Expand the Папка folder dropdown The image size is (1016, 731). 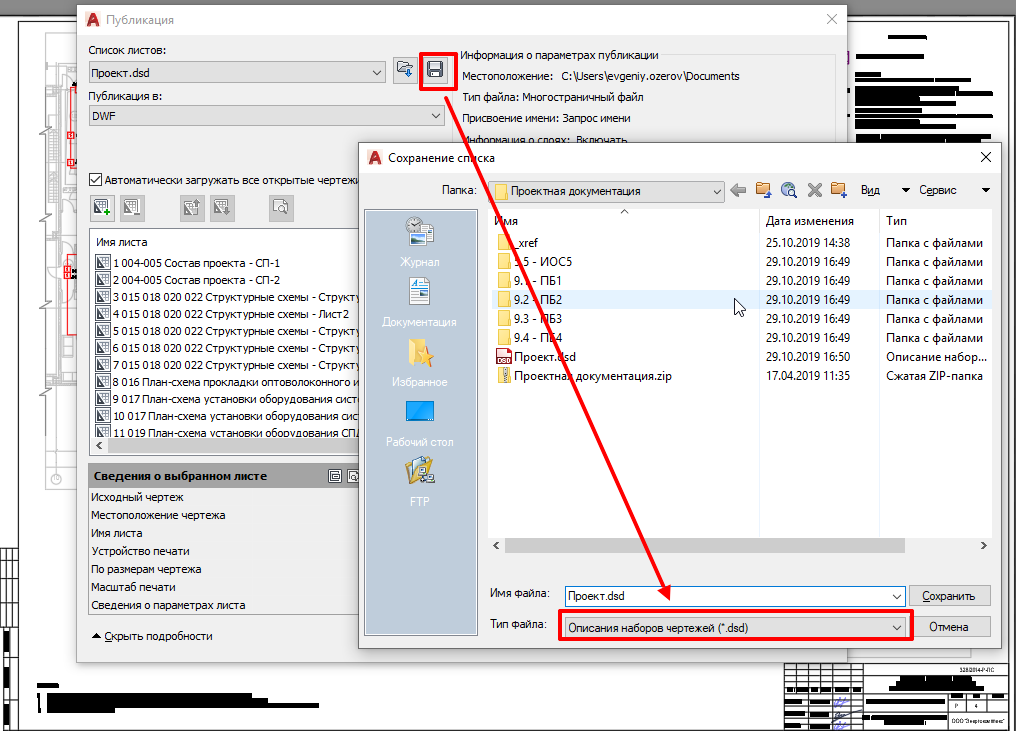tap(606, 191)
